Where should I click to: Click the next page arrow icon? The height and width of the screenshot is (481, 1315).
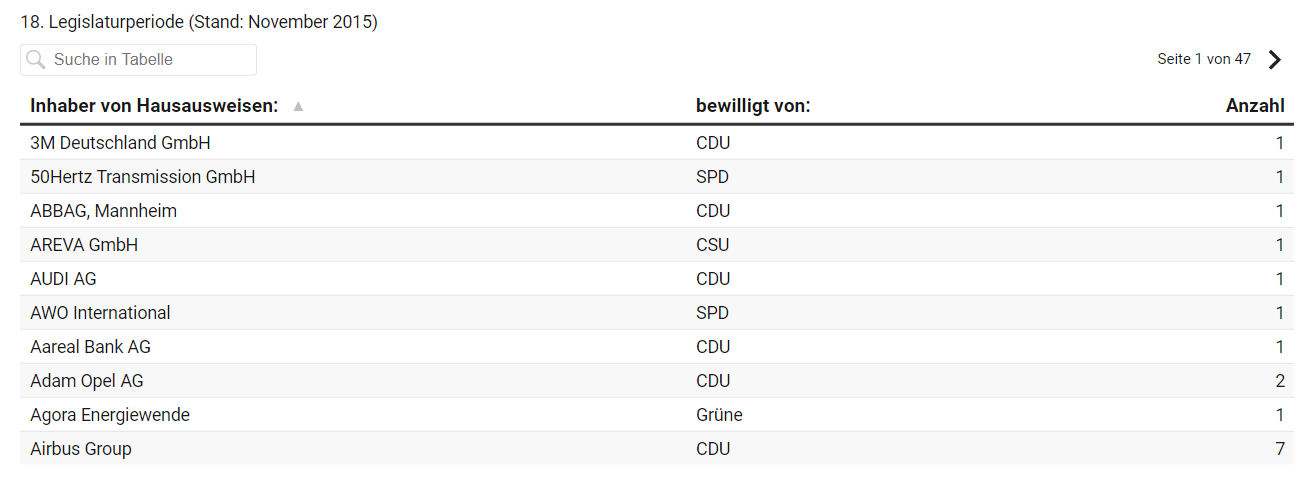tap(1274, 60)
